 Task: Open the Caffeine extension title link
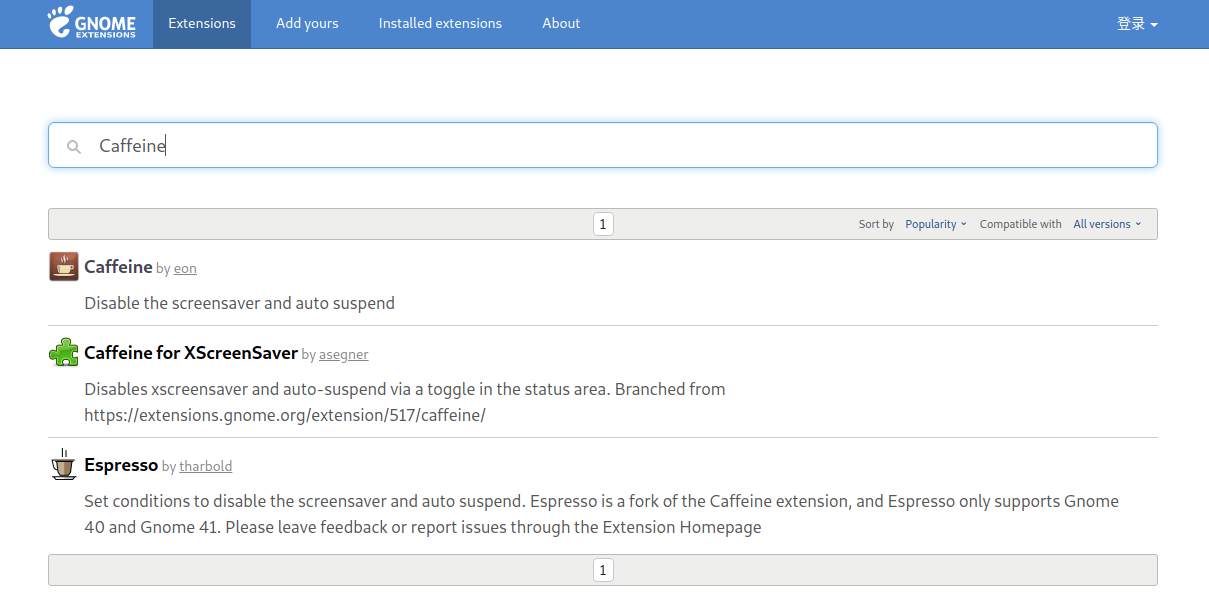point(118,267)
